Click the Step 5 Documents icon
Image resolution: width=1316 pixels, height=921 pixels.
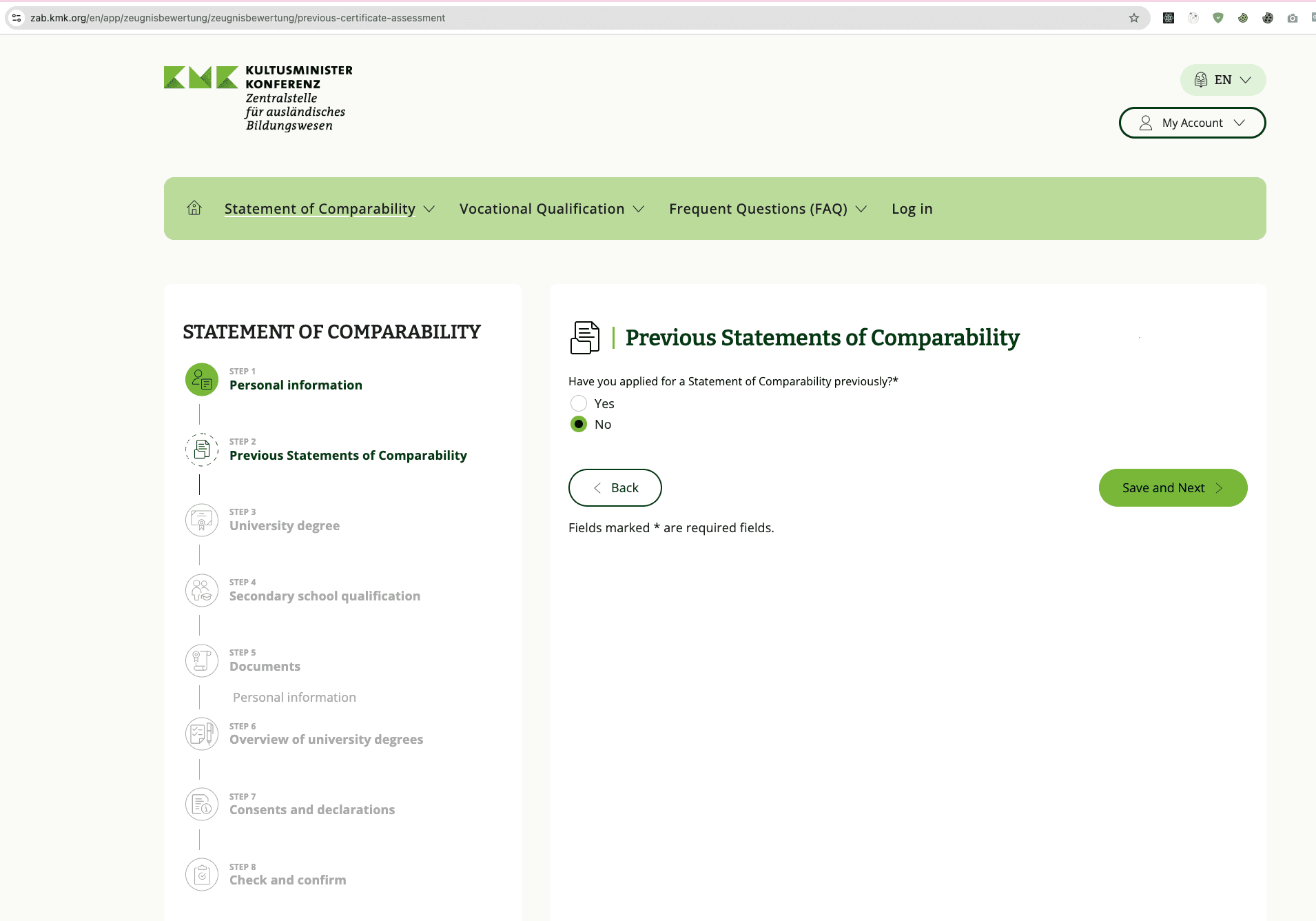pyautogui.click(x=202, y=661)
